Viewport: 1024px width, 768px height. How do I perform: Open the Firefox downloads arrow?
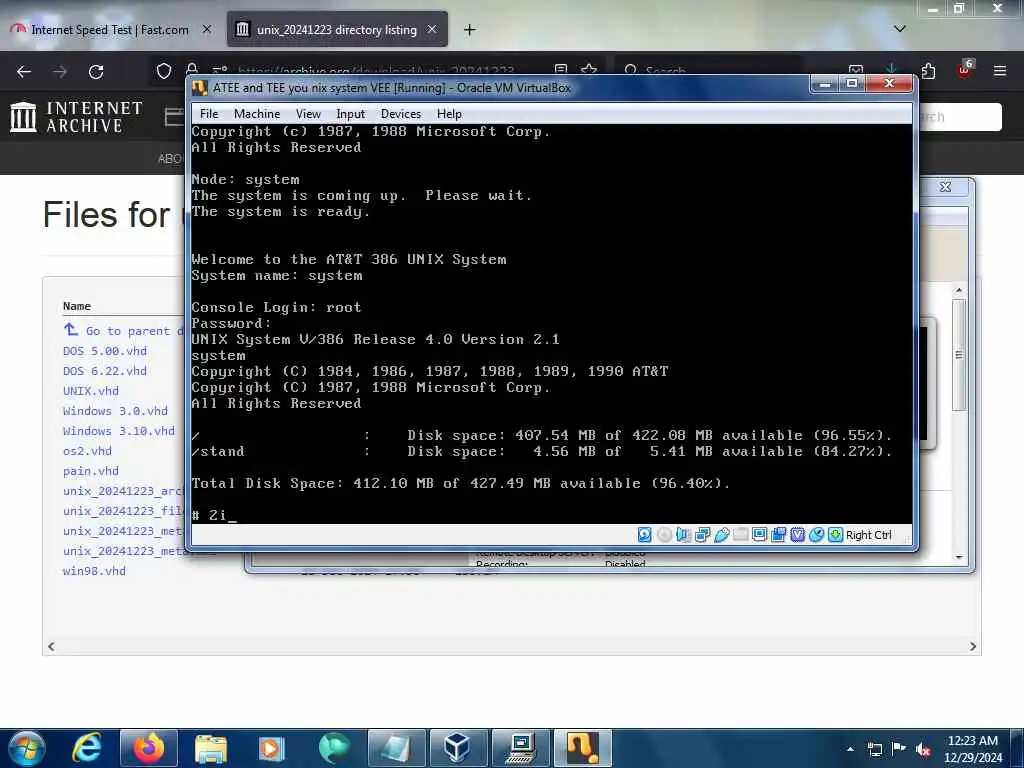tap(891, 69)
